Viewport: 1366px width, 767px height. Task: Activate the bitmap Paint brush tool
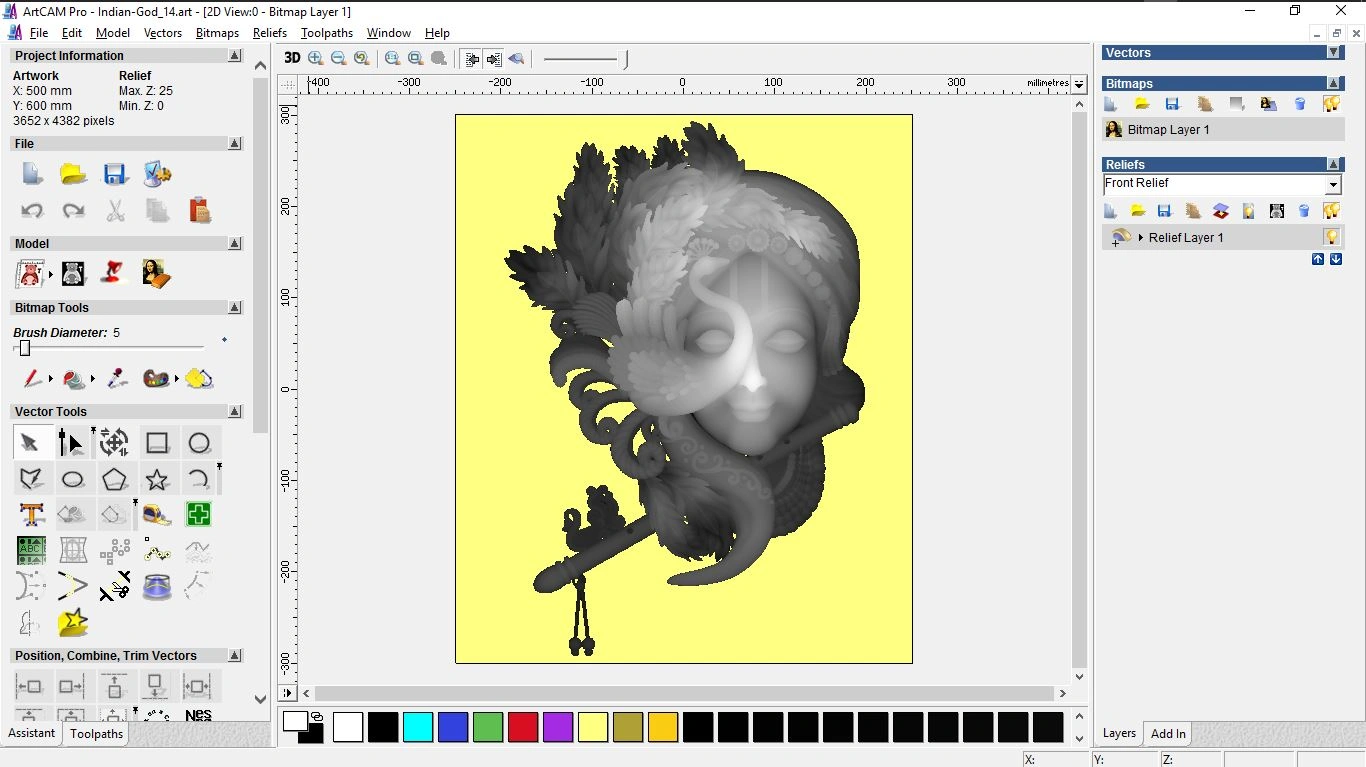coord(32,379)
